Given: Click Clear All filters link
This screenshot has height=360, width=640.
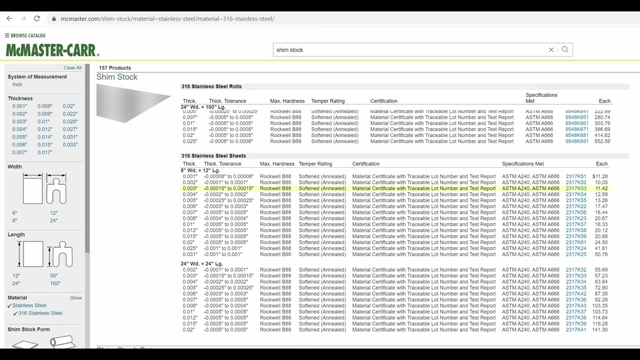Looking at the screenshot, I should (x=73, y=68).
